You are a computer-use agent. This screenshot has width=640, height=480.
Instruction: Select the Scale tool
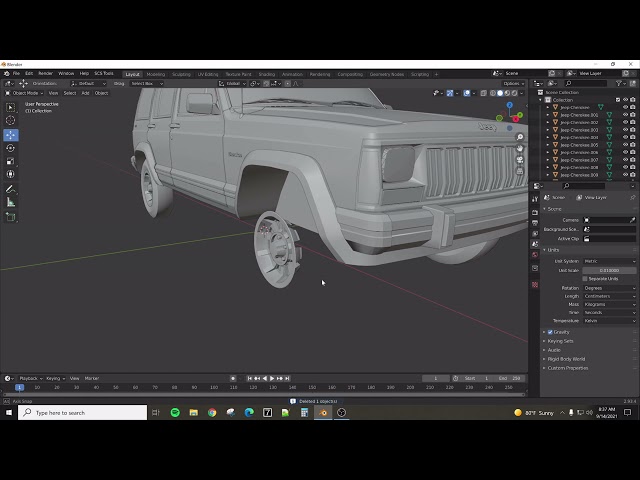click(11, 161)
